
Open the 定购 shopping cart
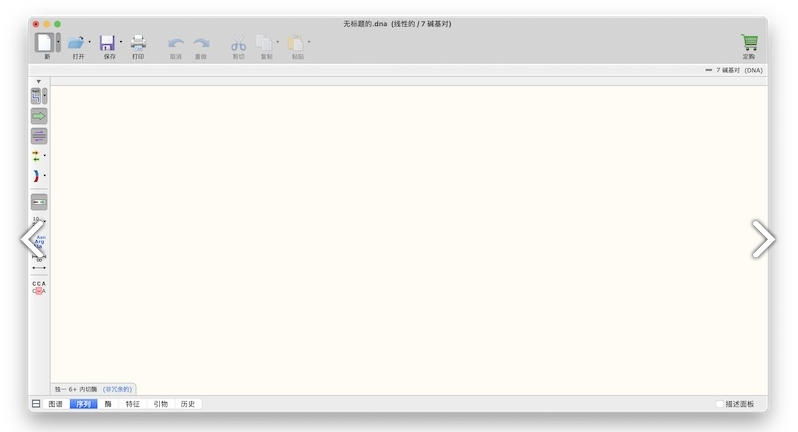tap(749, 42)
